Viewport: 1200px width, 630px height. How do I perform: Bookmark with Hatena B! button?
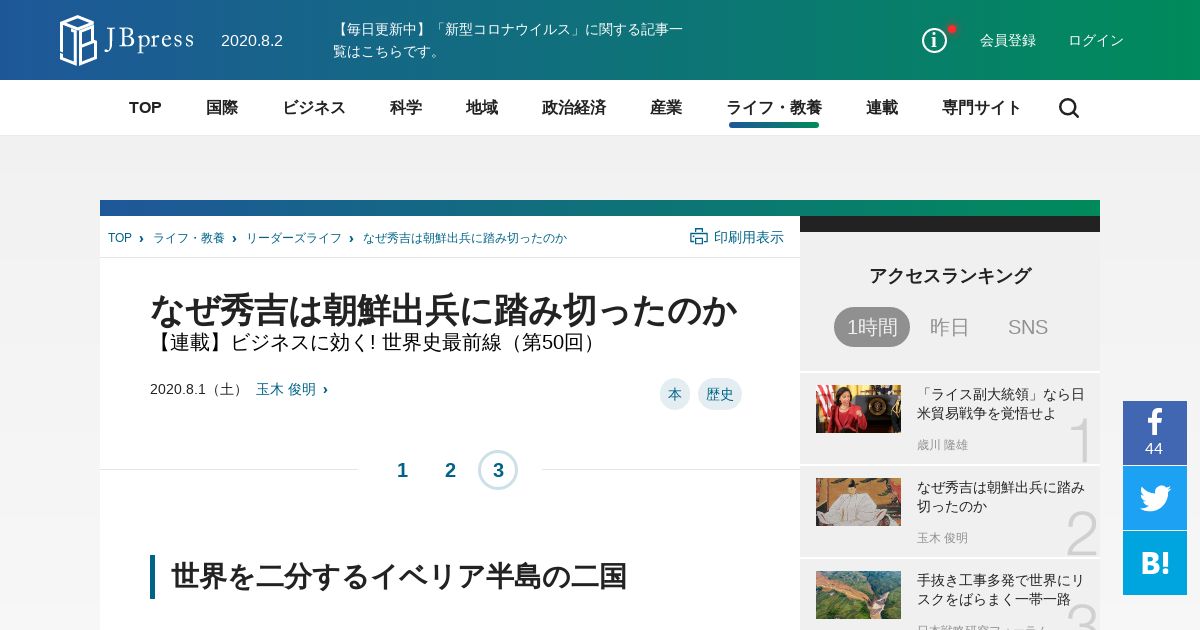pyautogui.click(x=1155, y=563)
